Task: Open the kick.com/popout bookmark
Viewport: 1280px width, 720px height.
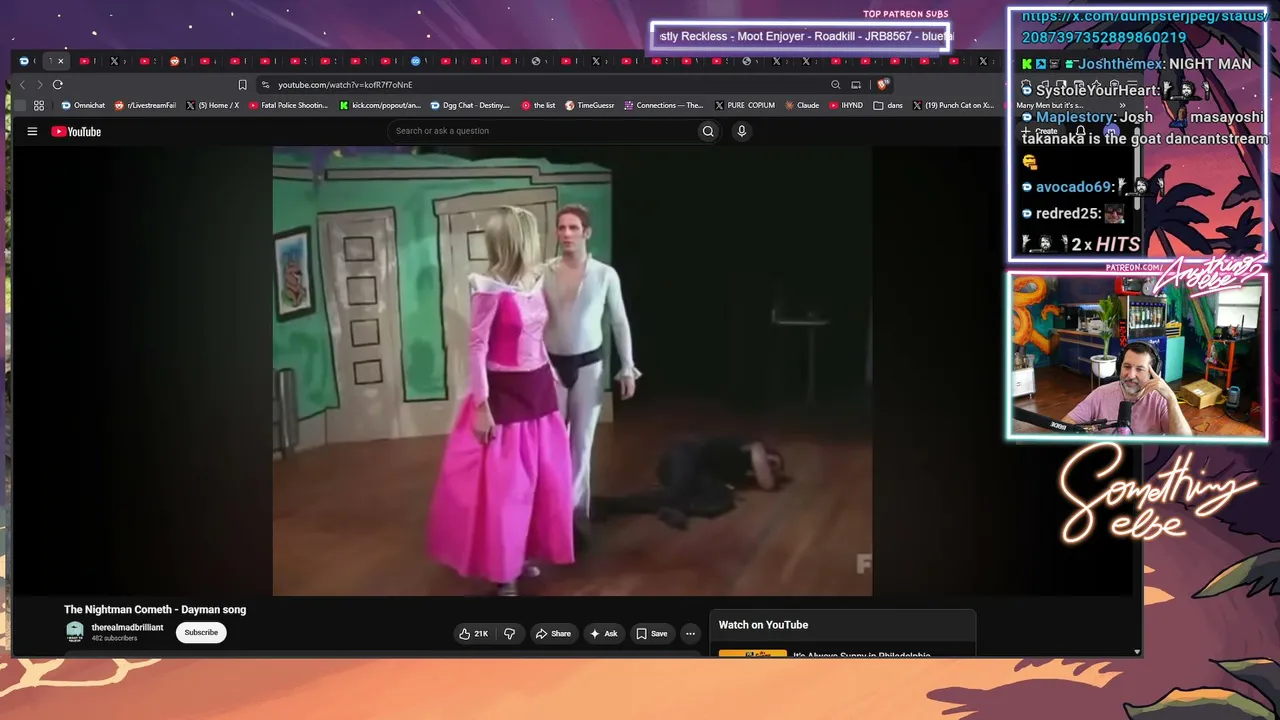Action: click(x=380, y=105)
